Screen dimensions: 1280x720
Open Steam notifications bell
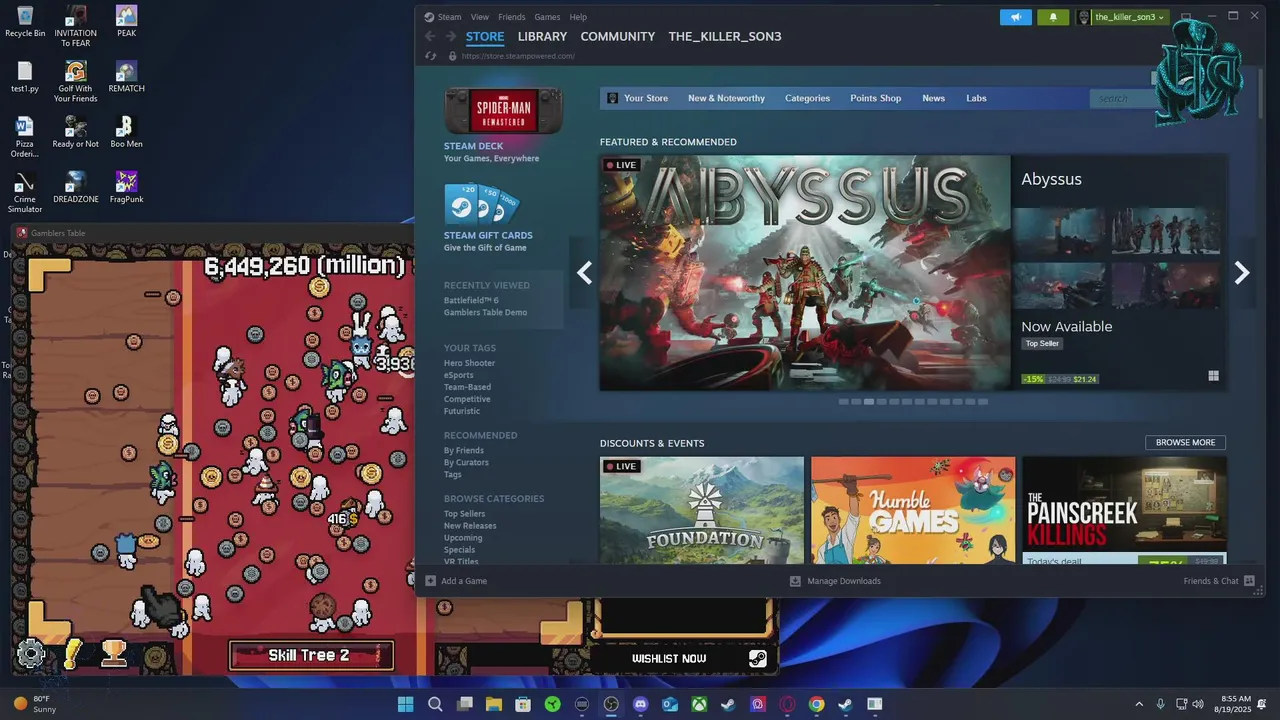1053,17
